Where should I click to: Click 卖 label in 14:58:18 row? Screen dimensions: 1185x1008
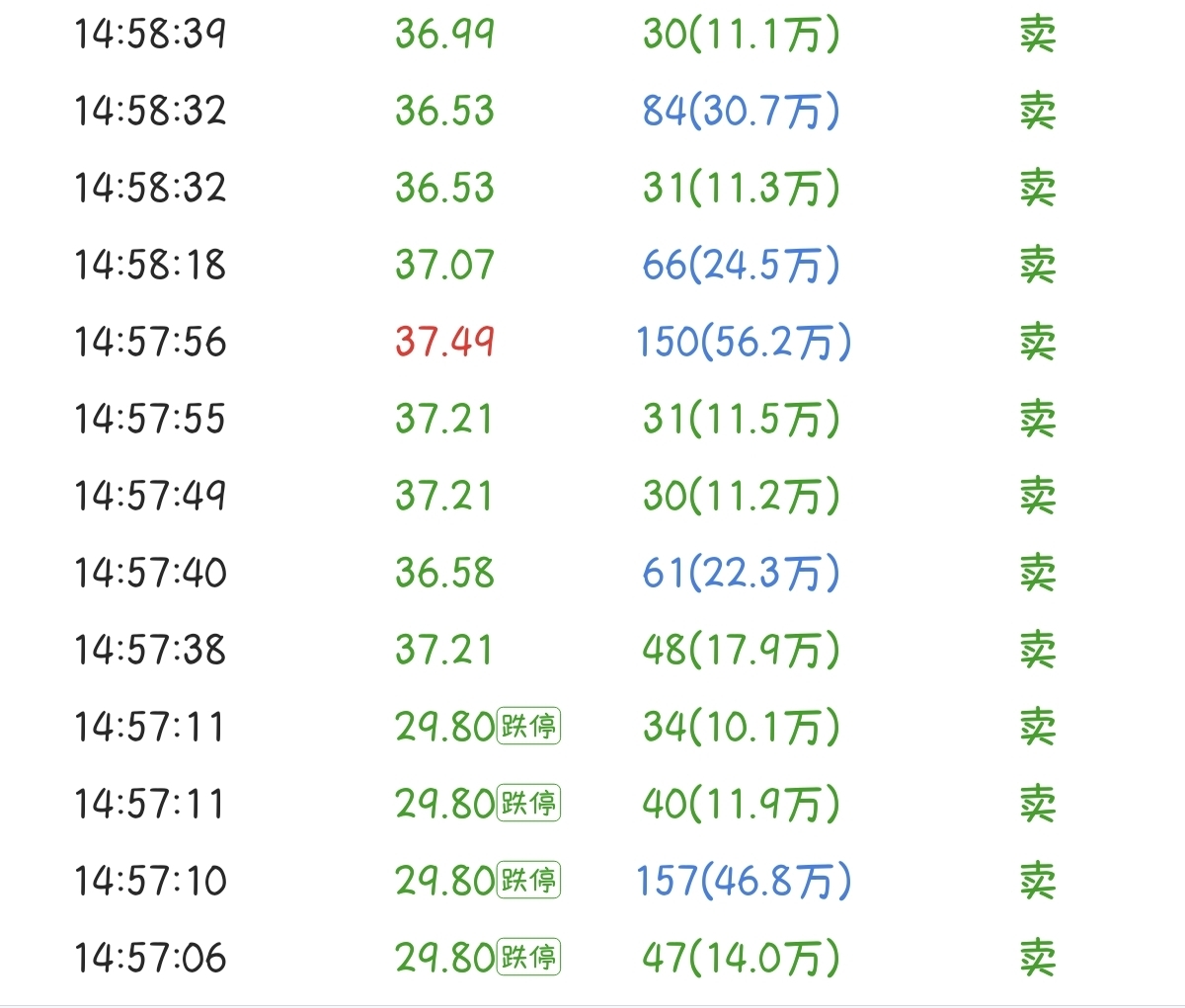[1038, 266]
